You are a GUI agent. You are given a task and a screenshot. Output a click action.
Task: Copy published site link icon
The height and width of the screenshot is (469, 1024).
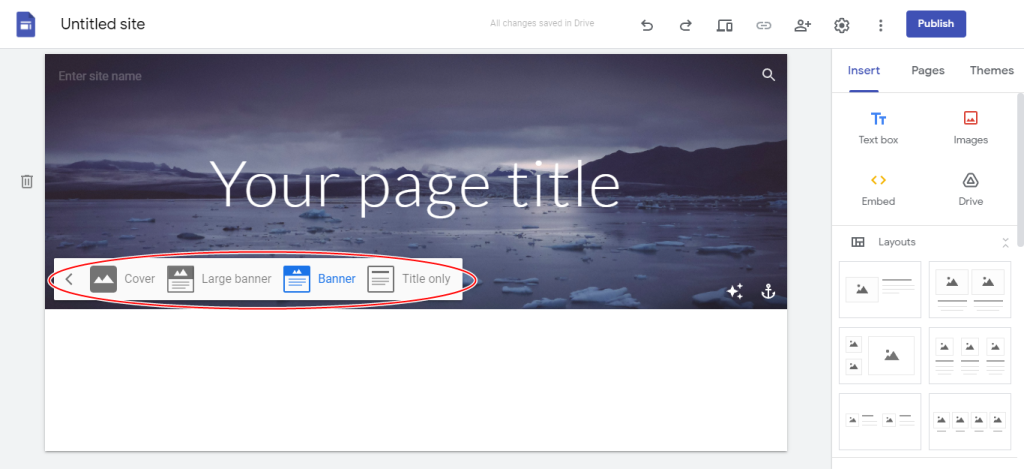tap(763, 25)
